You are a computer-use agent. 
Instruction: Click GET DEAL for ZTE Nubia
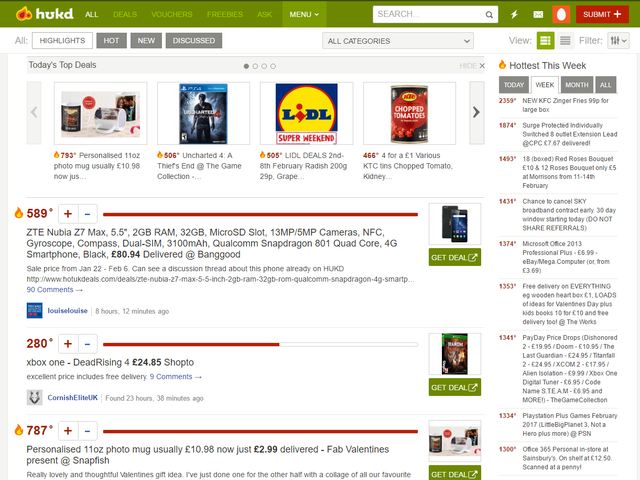(x=455, y=257)
